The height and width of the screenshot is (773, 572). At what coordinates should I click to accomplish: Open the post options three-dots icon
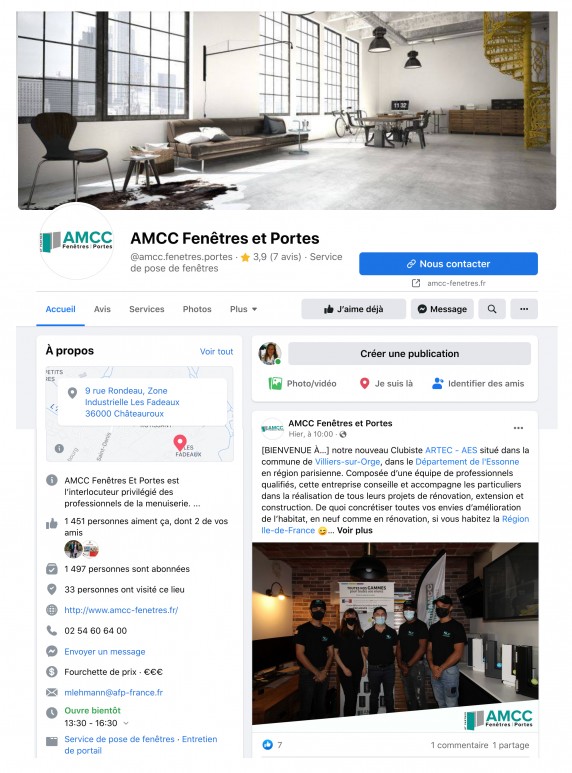pos(518,428)
